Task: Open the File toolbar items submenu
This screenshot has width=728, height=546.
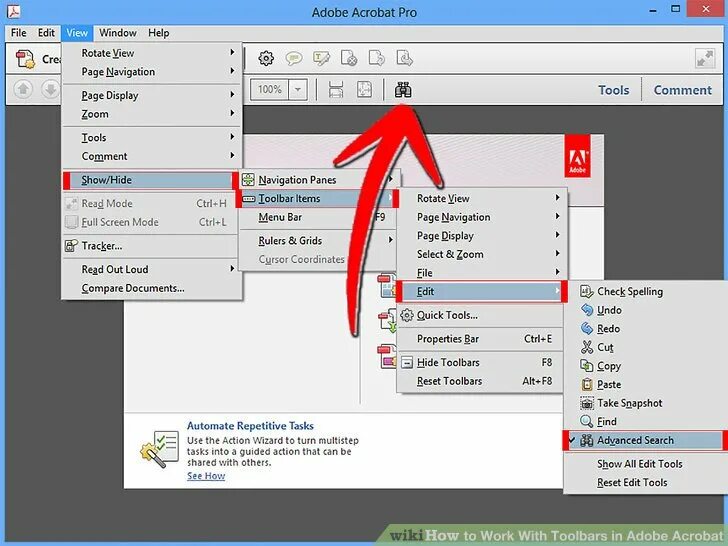Action: [481, 273]
